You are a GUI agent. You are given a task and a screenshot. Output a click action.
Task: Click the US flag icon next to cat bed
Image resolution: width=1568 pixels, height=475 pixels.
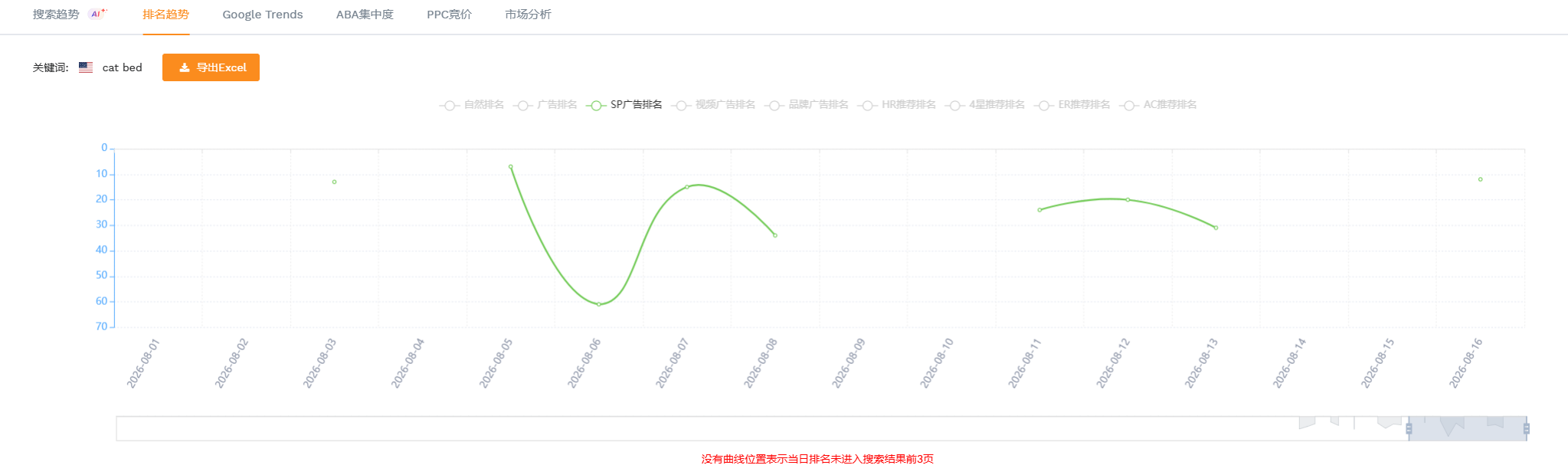pos(86,67)
